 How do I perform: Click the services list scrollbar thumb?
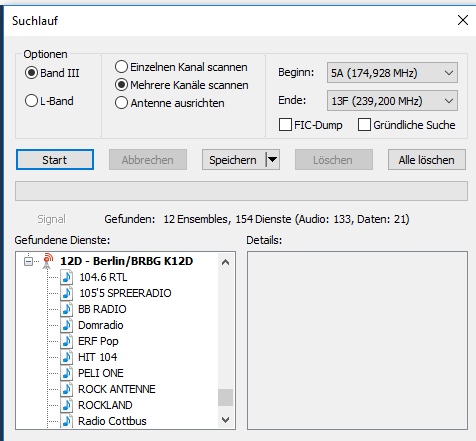coord(225,397)
